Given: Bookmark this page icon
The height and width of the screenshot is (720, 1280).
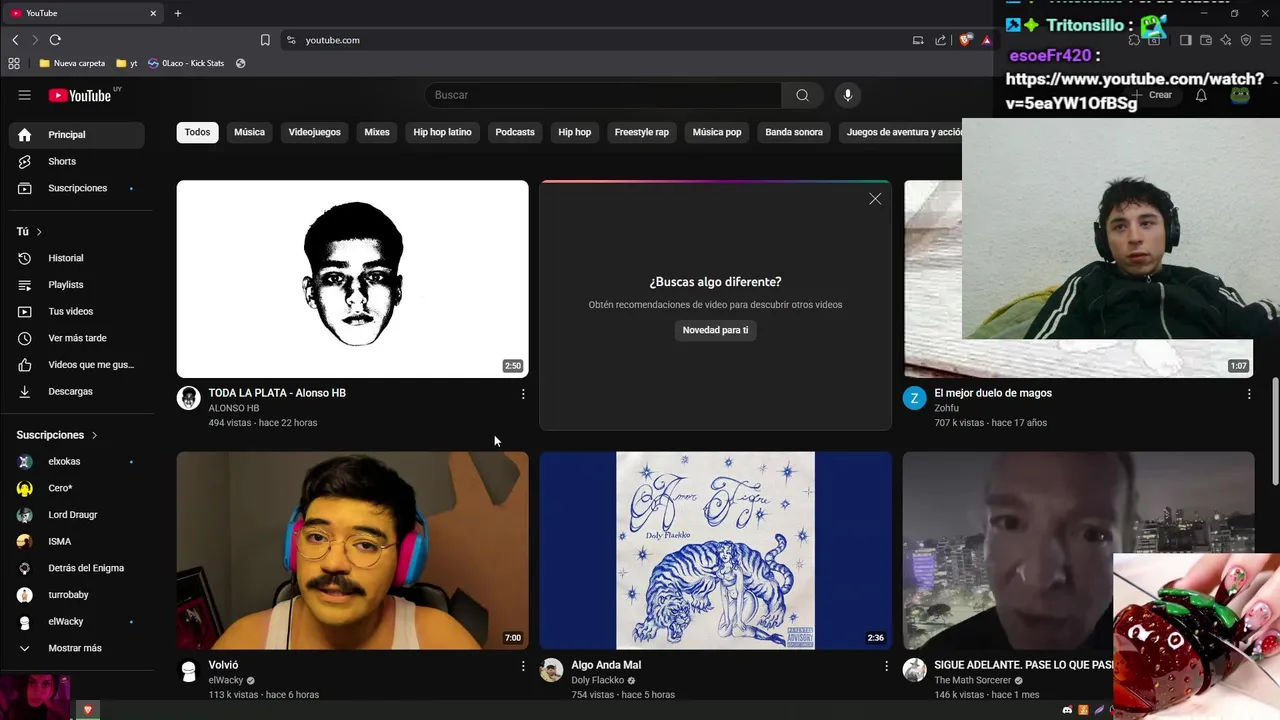Looking at the screenshot, I should (x=265, y=40).
